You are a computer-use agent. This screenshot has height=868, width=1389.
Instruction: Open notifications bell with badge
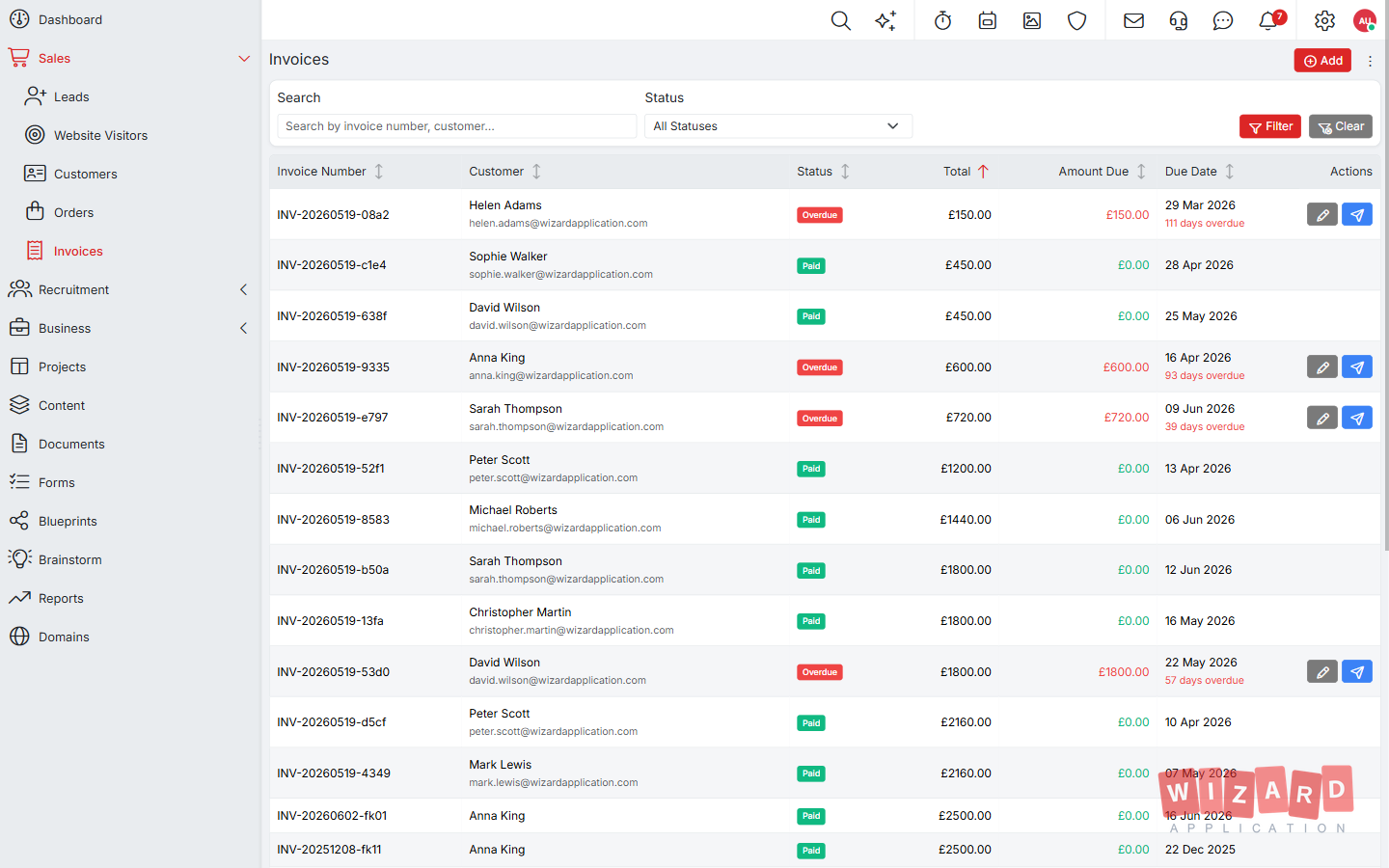coord(1269,20)
